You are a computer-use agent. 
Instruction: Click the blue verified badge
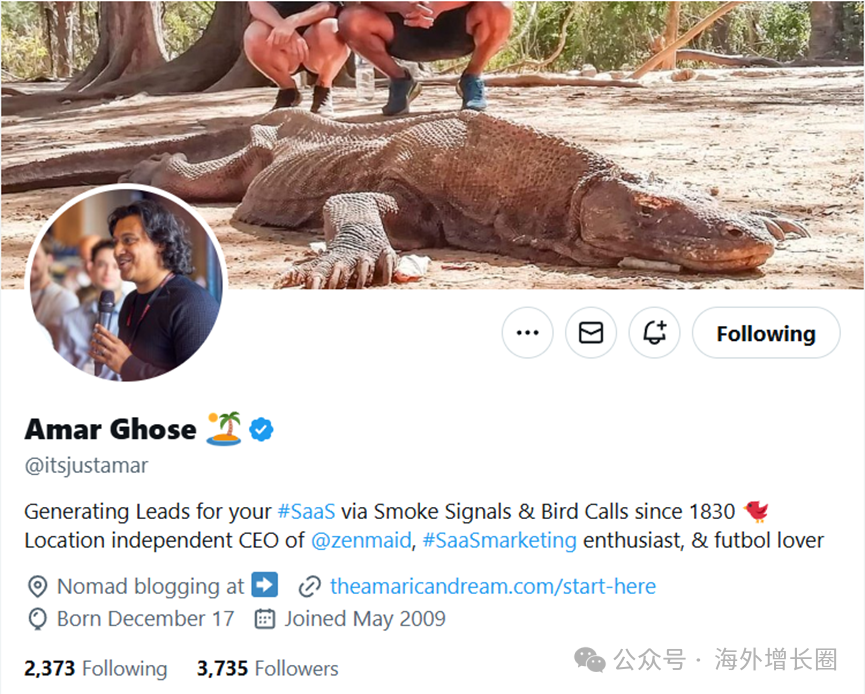click(262, 430)
